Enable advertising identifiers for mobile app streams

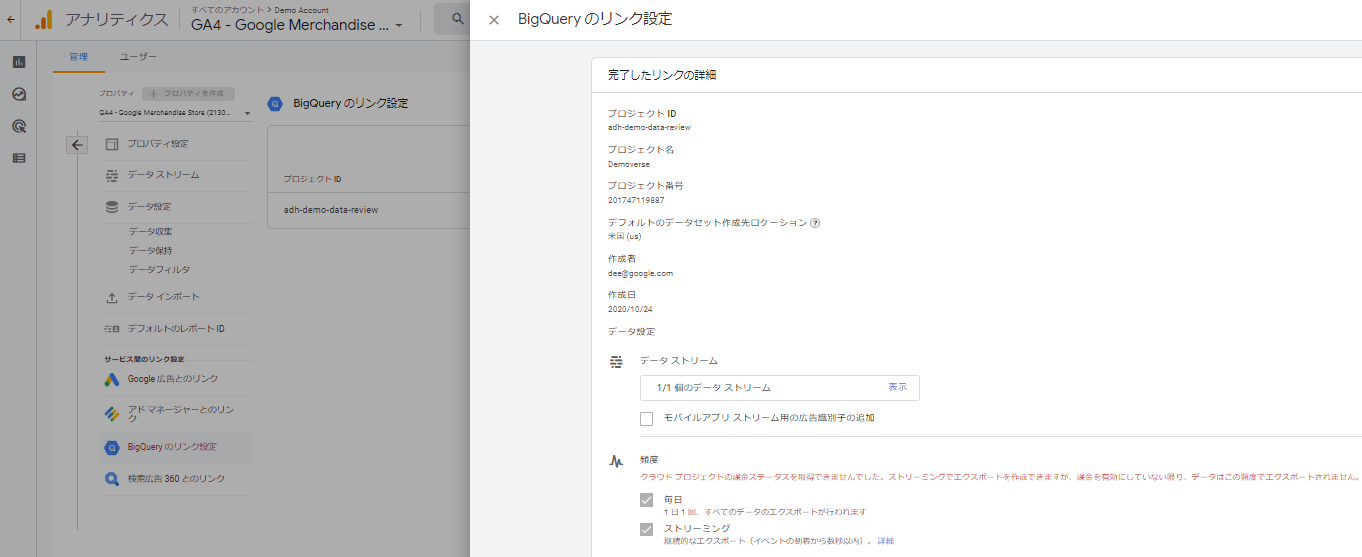[647, 418]
